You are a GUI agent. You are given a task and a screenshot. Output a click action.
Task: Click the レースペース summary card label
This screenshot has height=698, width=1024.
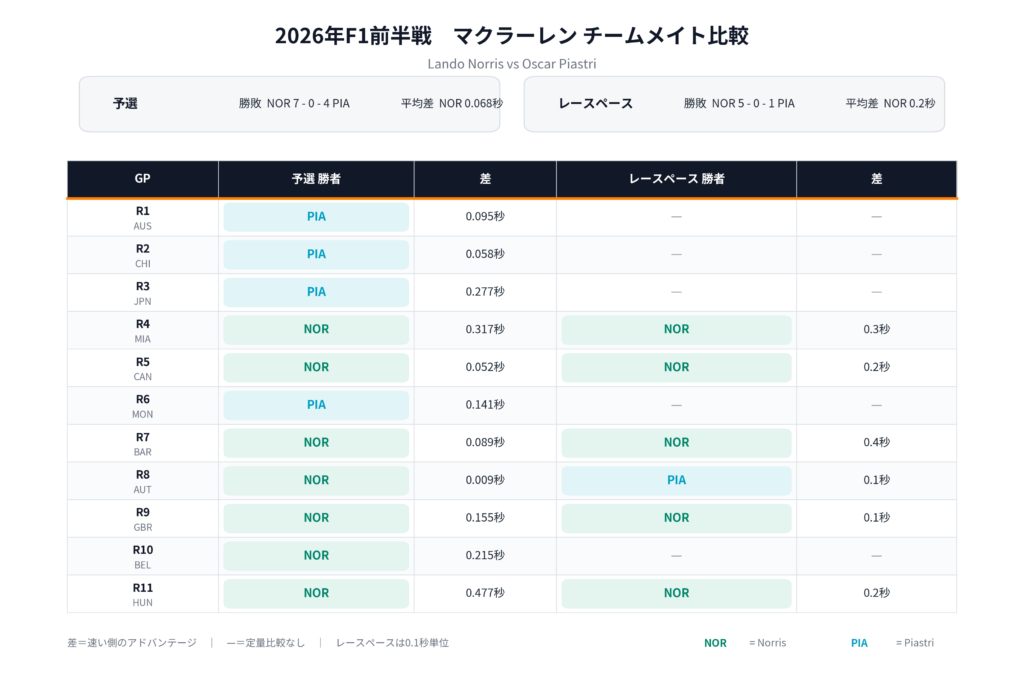pos(596,104)
